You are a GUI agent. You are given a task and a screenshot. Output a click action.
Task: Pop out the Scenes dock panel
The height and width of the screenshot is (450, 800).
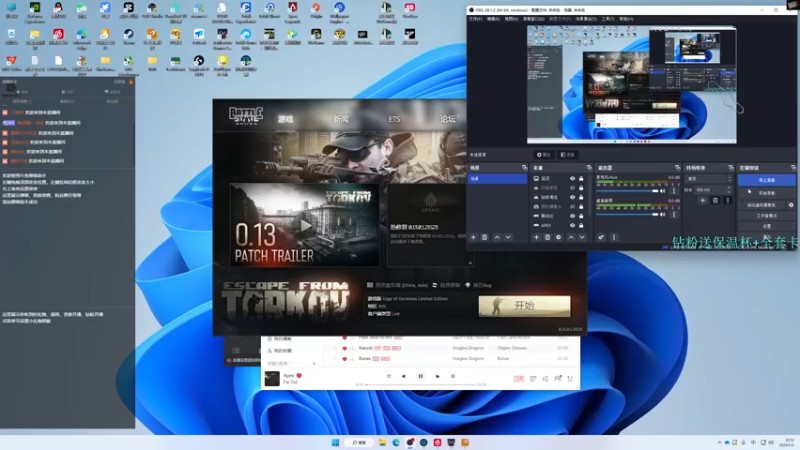tap(524, 168)
